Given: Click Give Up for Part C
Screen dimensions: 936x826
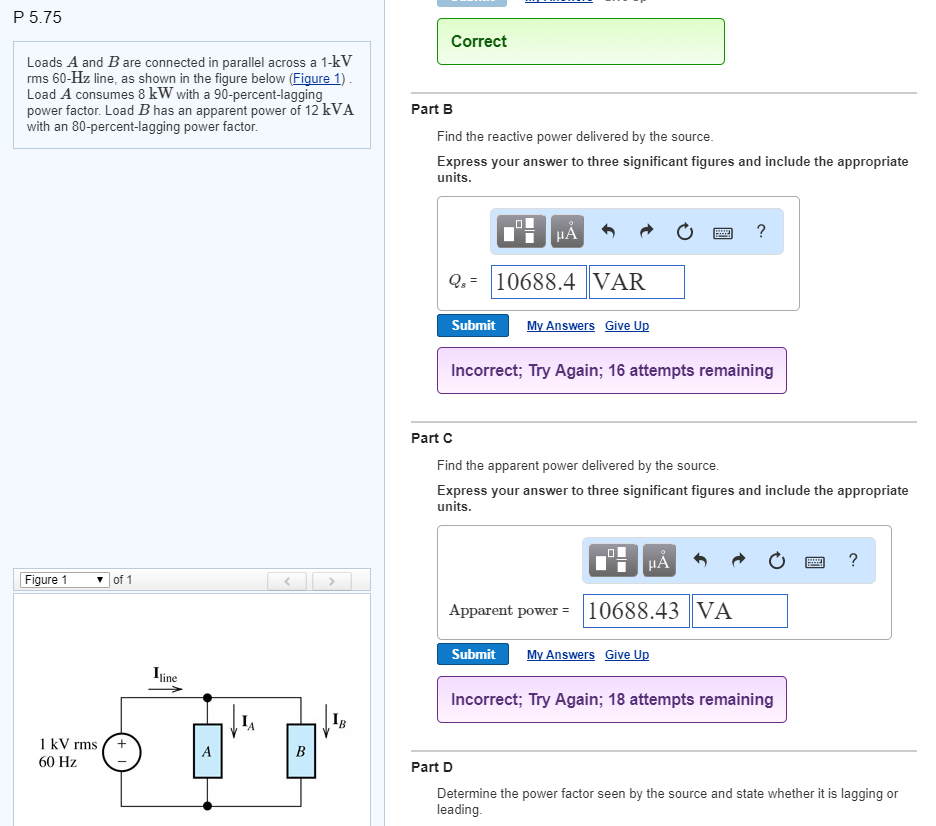Looking at the screenshot, I should click(626, 654).
